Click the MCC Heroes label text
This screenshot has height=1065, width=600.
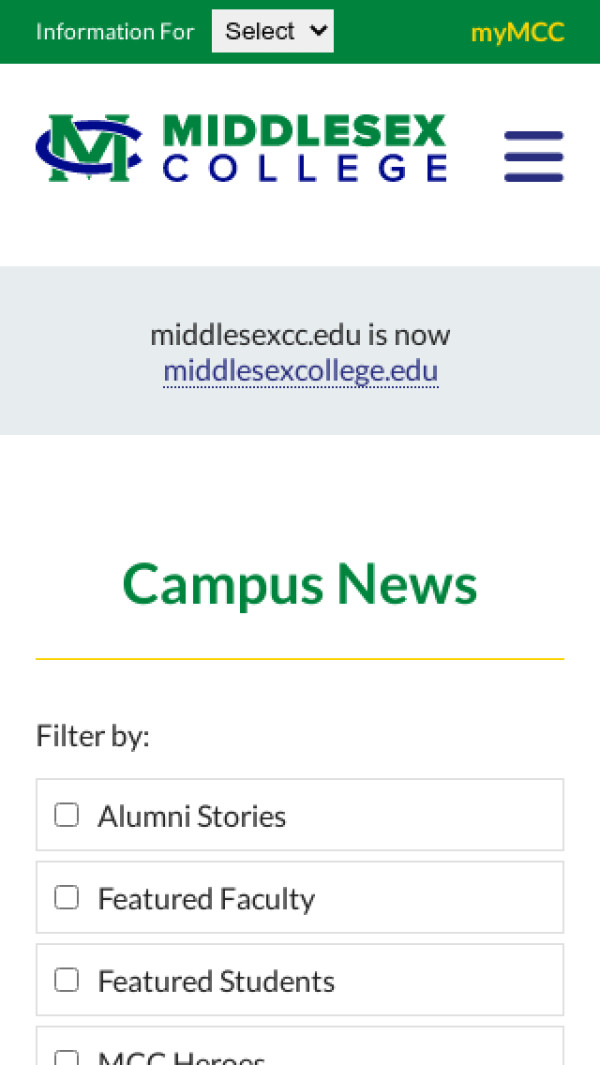(181, 1058)
